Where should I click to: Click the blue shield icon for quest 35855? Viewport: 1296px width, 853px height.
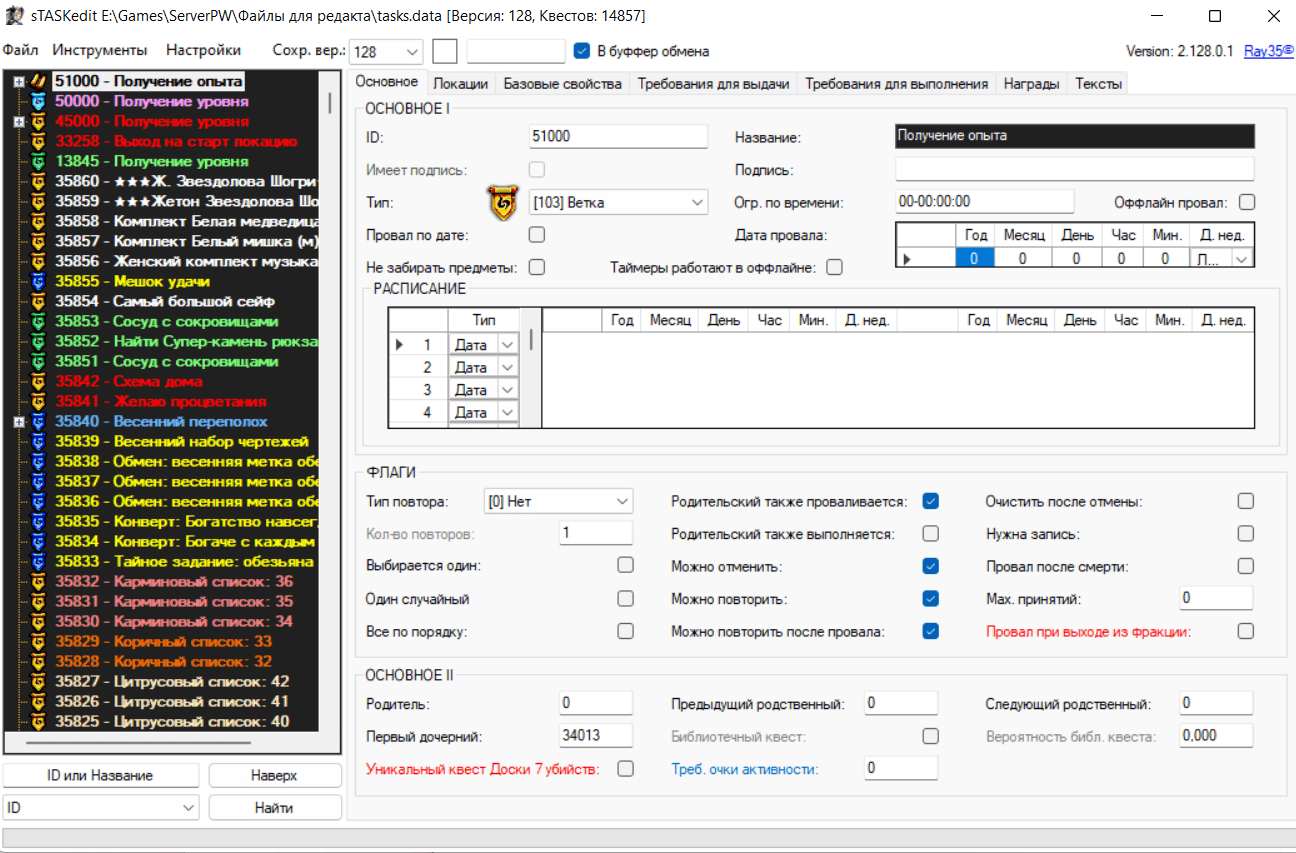[x=39, y=281]
